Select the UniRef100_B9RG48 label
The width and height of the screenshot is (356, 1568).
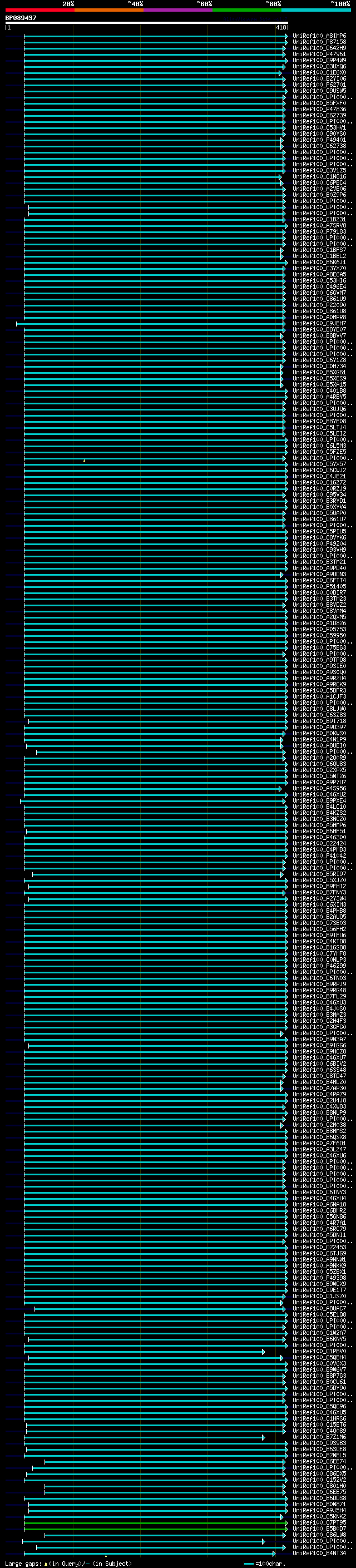319,990
